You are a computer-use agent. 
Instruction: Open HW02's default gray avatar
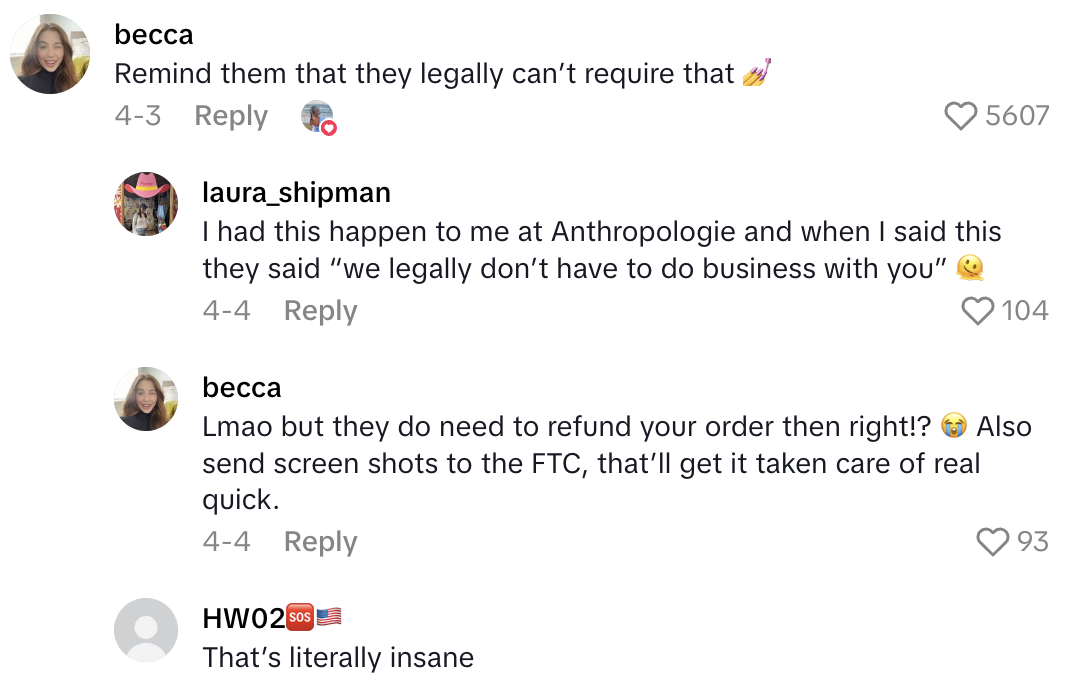(146, 630)
